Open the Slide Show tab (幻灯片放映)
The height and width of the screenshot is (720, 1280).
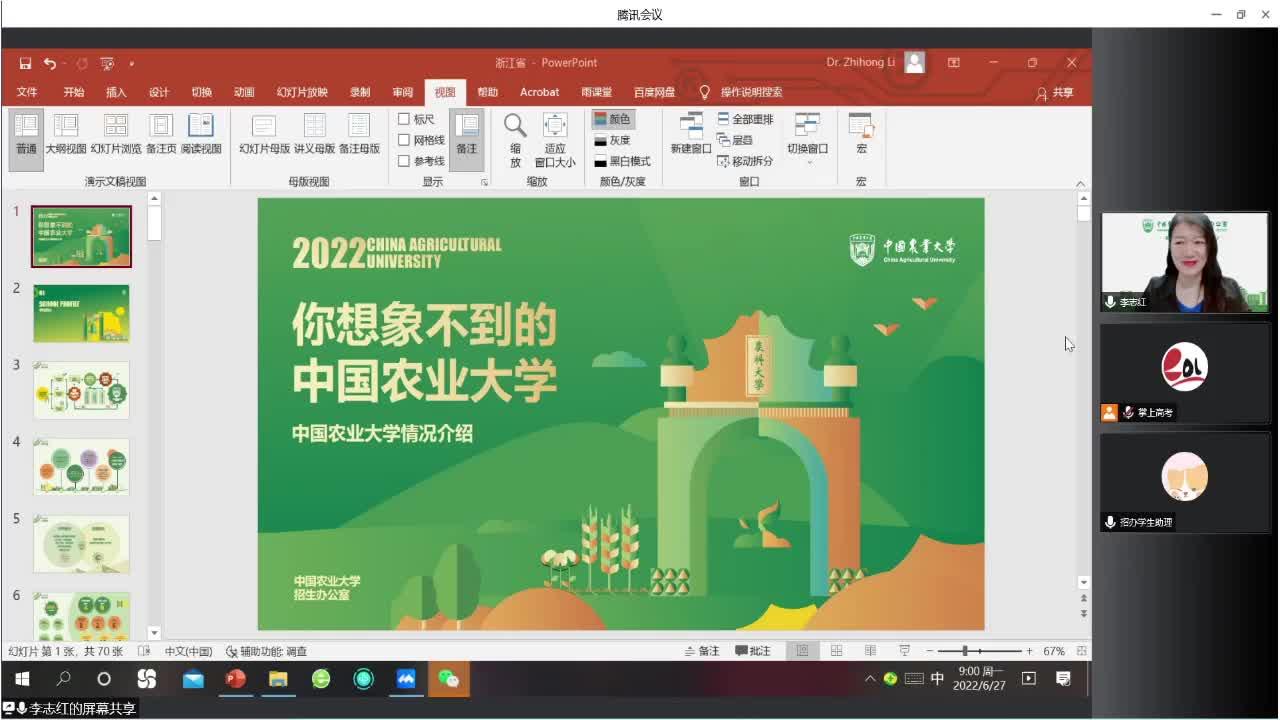click(x=302, y=92)
